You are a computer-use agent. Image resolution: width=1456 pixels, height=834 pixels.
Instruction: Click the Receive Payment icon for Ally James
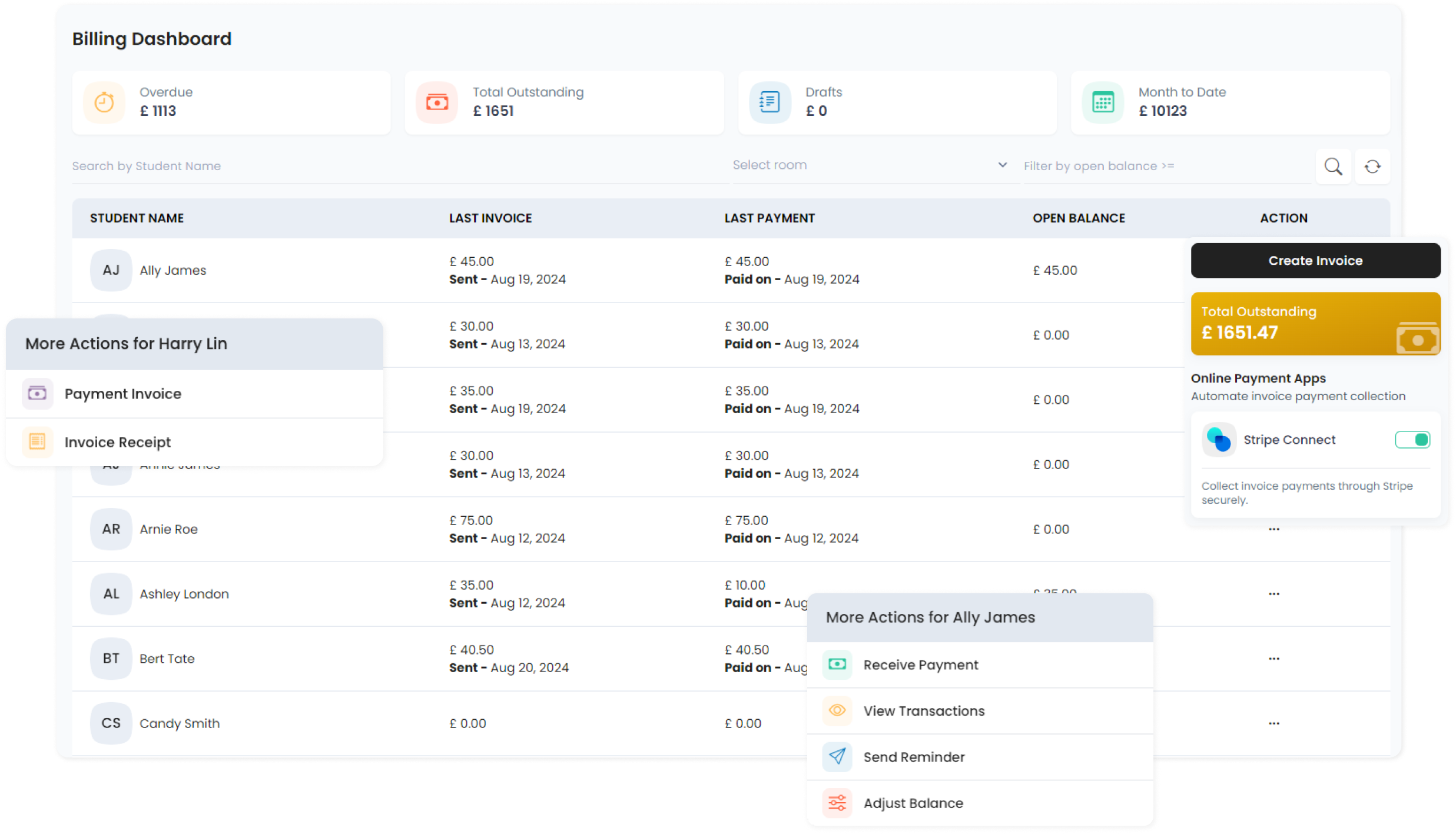pos(837,664)
